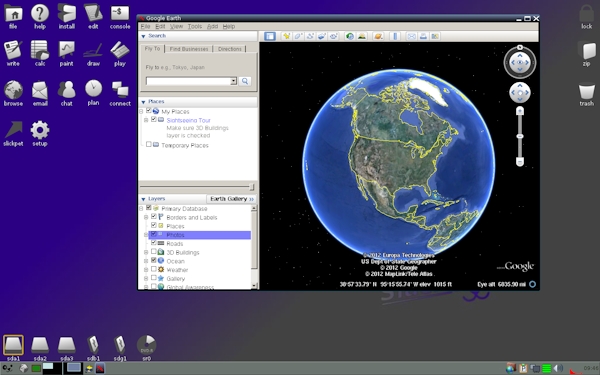Collapse the Search panel triangle
The width and height of the screenshot is (600, 375).
(x=143, y=36)
